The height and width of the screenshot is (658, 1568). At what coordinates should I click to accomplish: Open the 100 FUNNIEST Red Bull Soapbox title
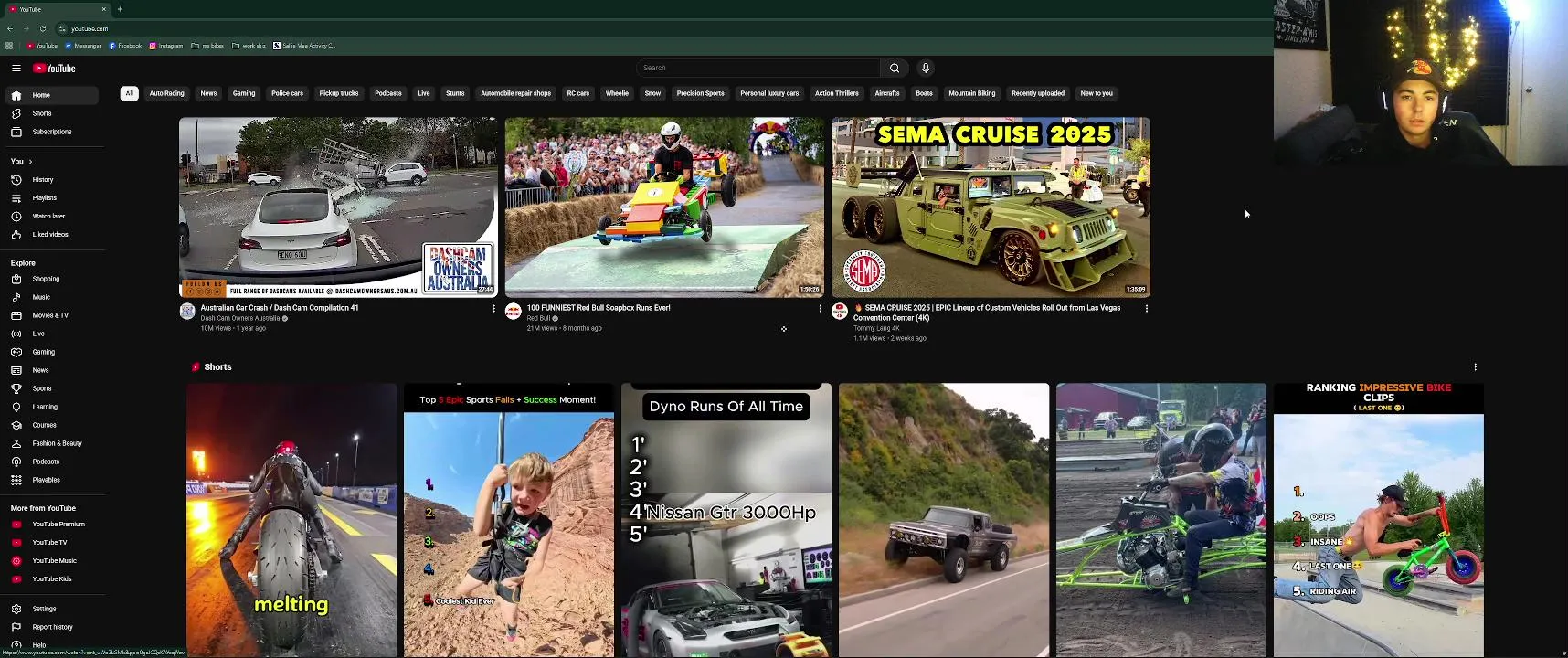pos(599,308)
